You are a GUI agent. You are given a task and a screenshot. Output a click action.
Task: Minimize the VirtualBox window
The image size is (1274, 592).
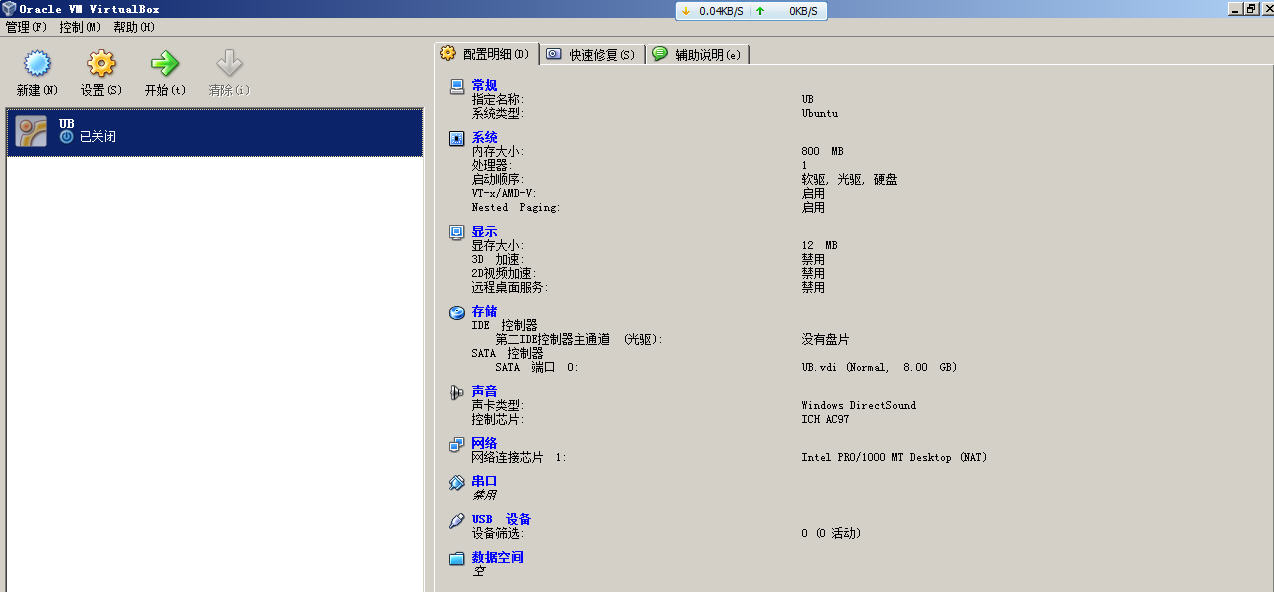(1236, 9)
